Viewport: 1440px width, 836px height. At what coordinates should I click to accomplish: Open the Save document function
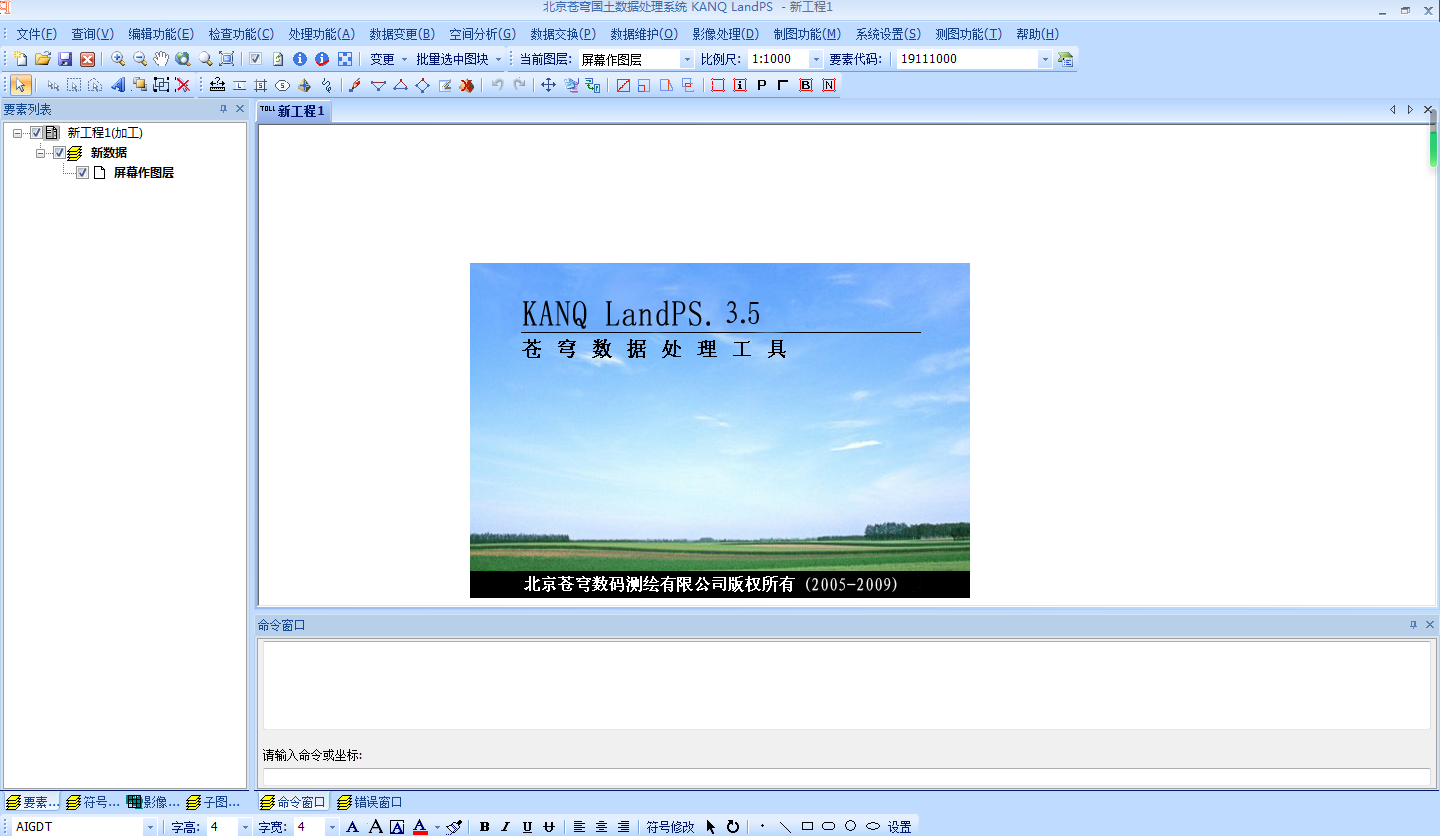64,58
